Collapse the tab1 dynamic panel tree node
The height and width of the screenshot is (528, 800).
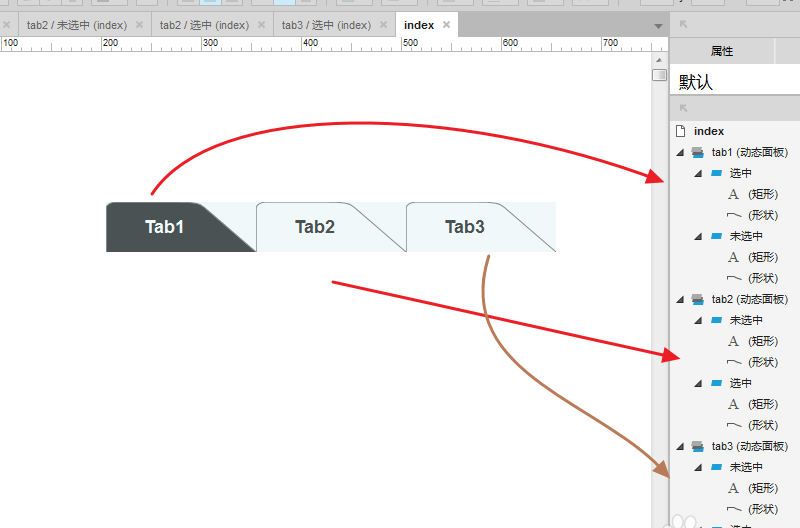click(681, 153)
